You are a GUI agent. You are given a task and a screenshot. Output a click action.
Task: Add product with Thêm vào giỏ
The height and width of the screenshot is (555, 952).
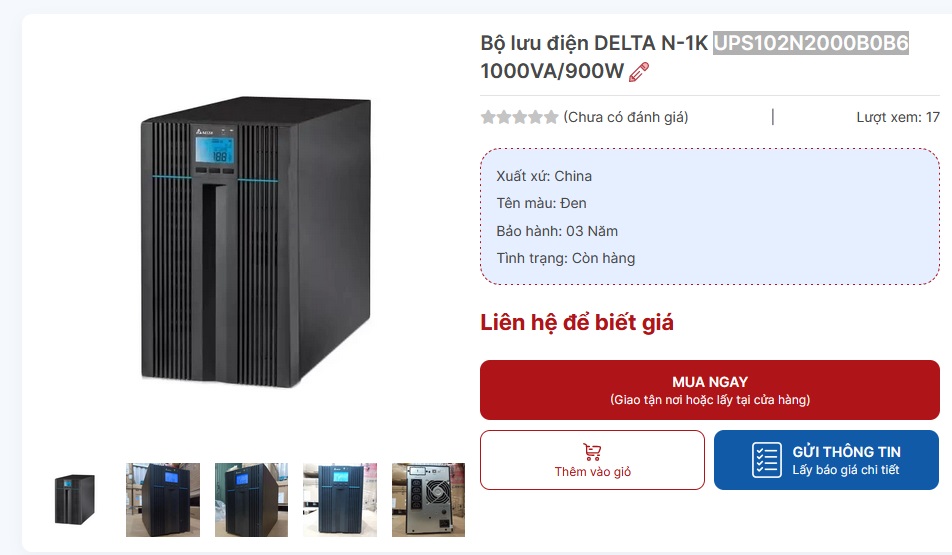(592, 460)
